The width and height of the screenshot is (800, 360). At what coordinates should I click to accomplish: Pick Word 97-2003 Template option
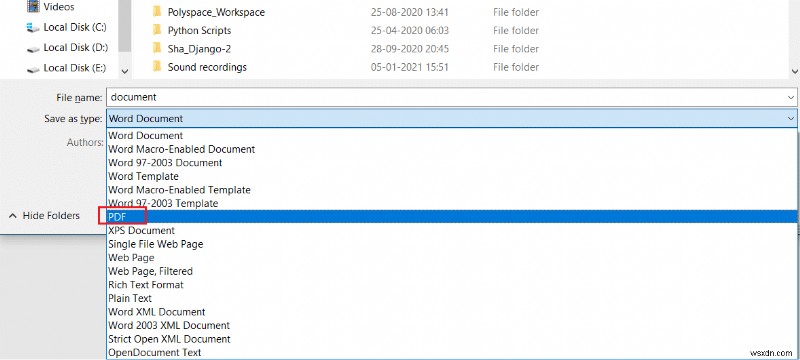452,203
